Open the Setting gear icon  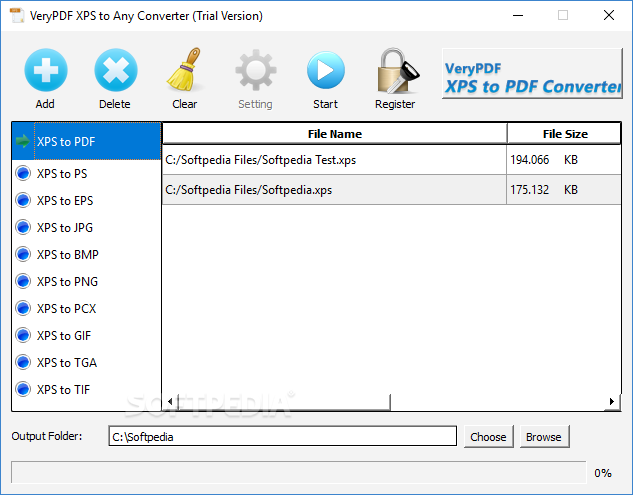(256, 70)
